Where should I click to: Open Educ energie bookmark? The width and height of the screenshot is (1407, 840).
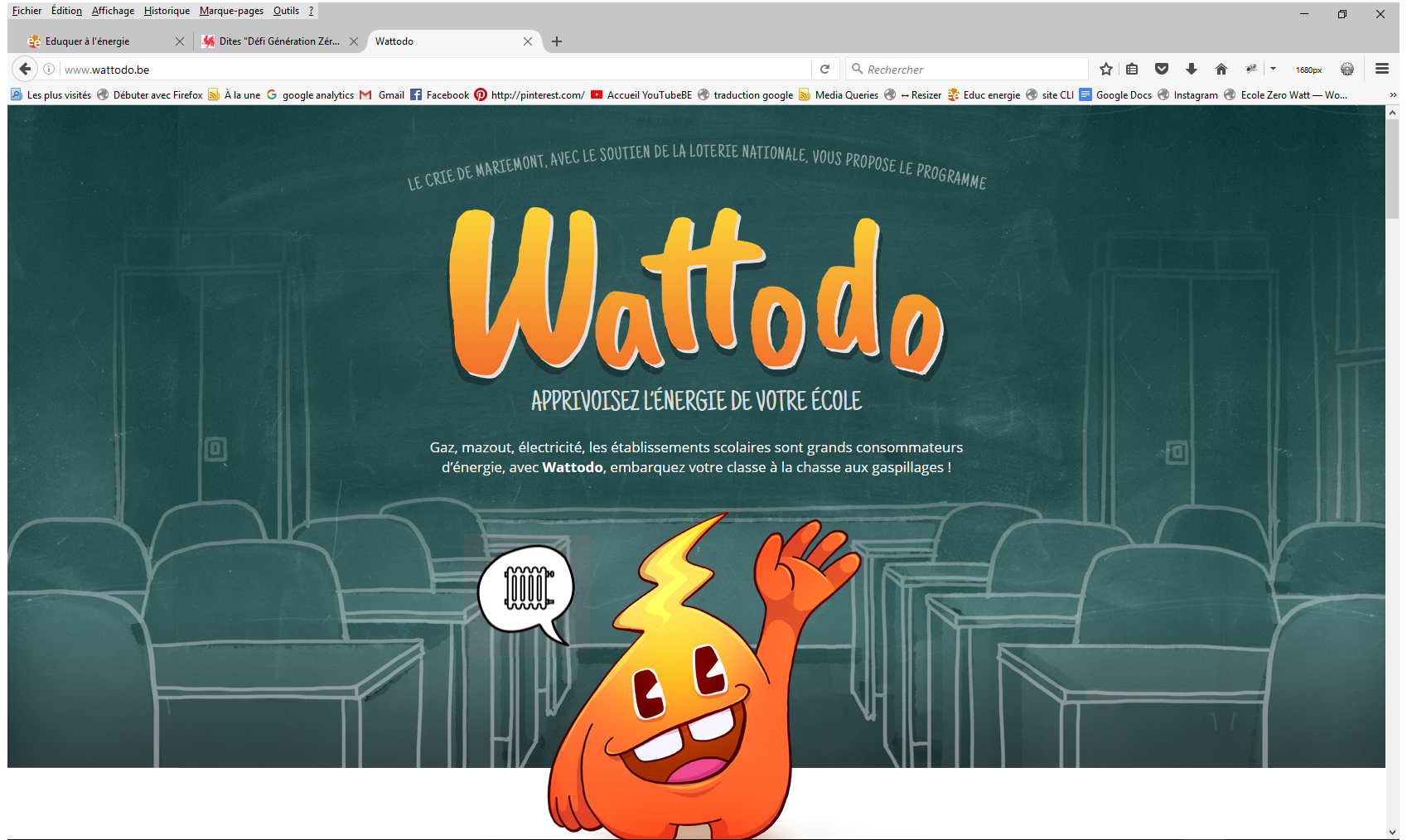click(x=984, y=95)
